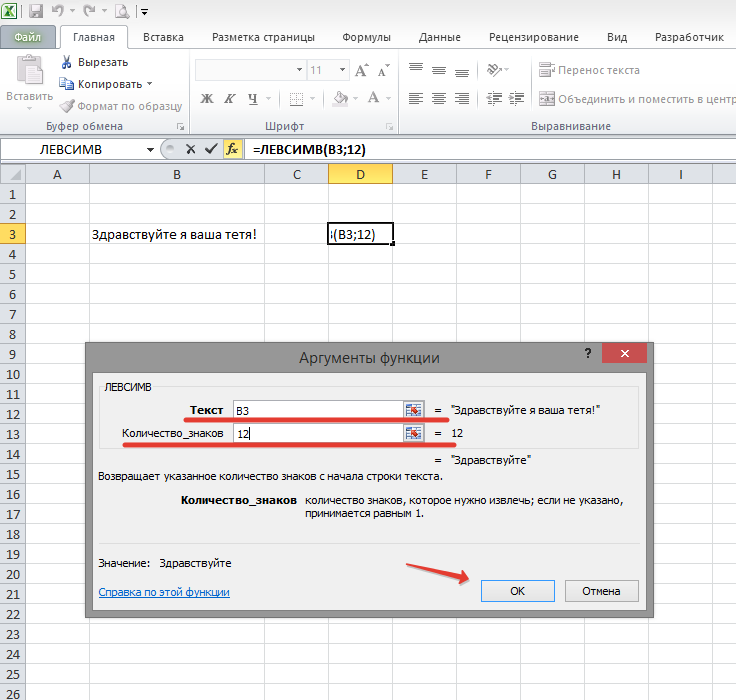Image resolution: width=736 pixels, height=700 pixels.
Task: Click the Save icon in quick access toolbar
Action: [x=36, y=11]
